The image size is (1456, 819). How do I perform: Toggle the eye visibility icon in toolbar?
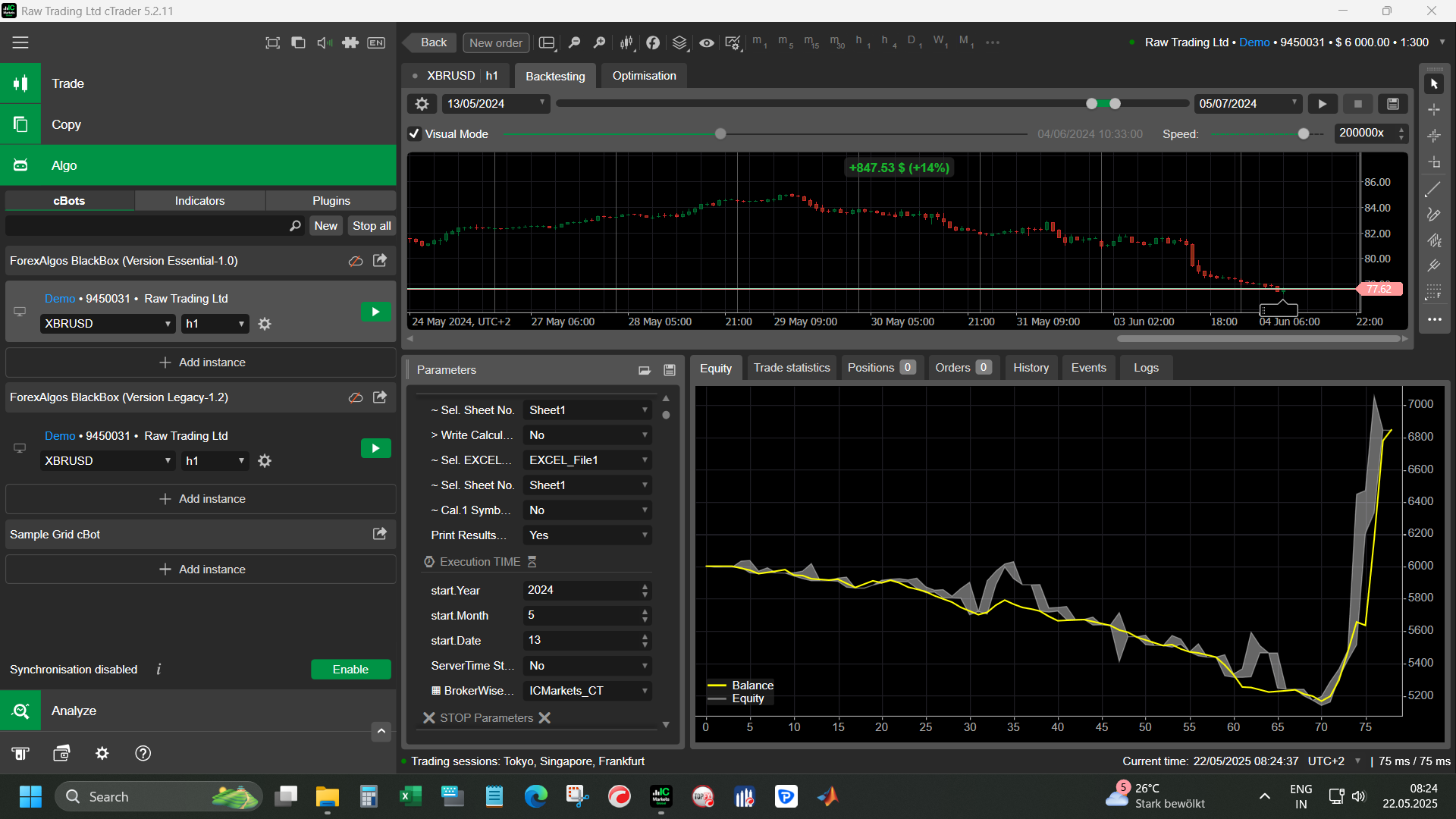point(706,42)
